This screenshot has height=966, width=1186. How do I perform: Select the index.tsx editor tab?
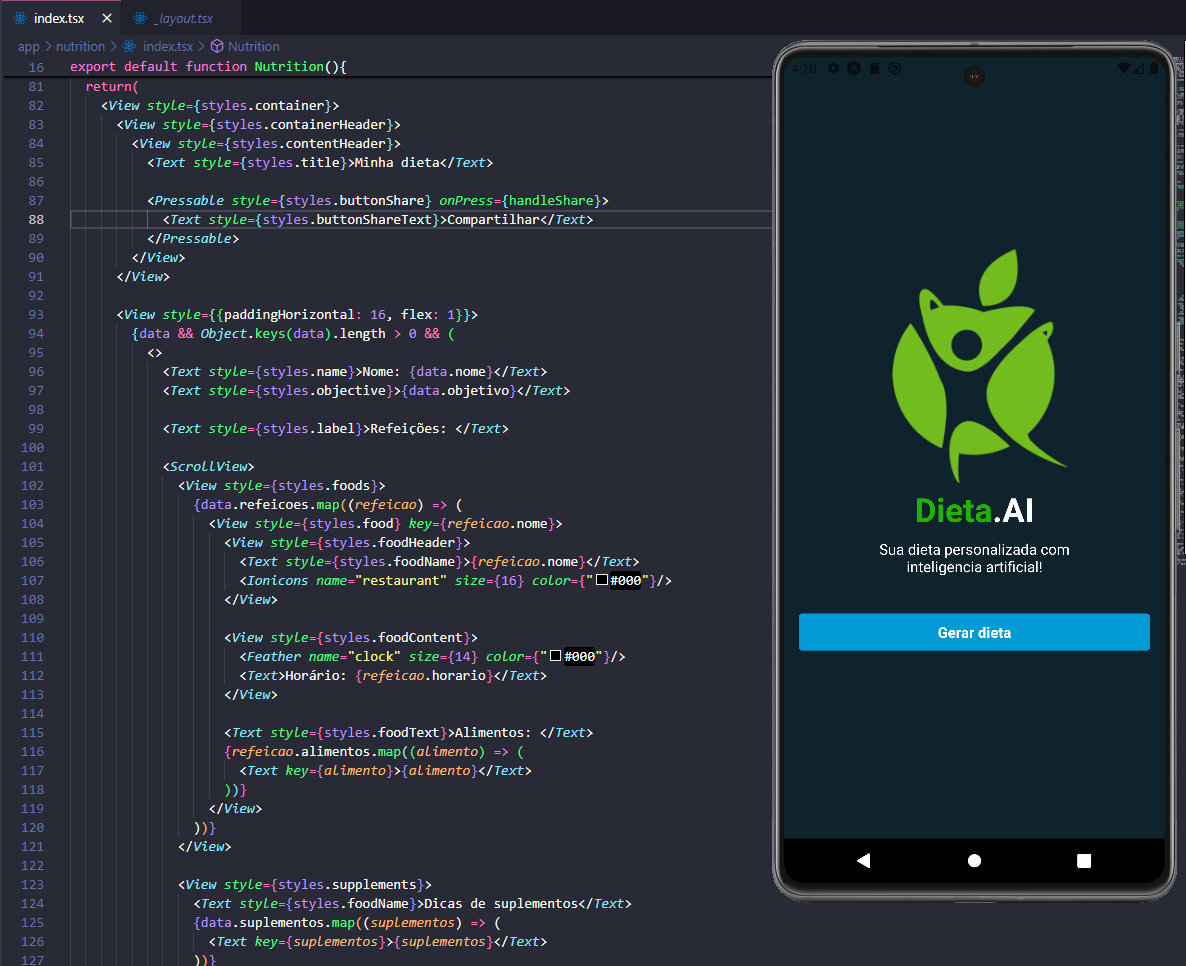[x=58, y=18]
